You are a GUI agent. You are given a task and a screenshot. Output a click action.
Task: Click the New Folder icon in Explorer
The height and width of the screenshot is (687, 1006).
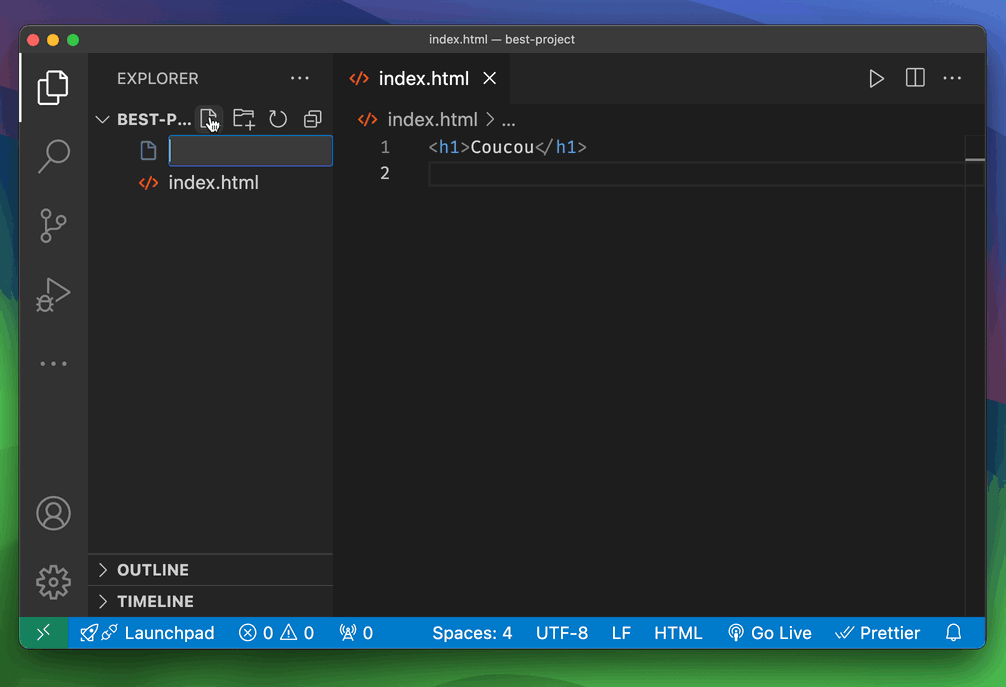click(x=244, y=119)
